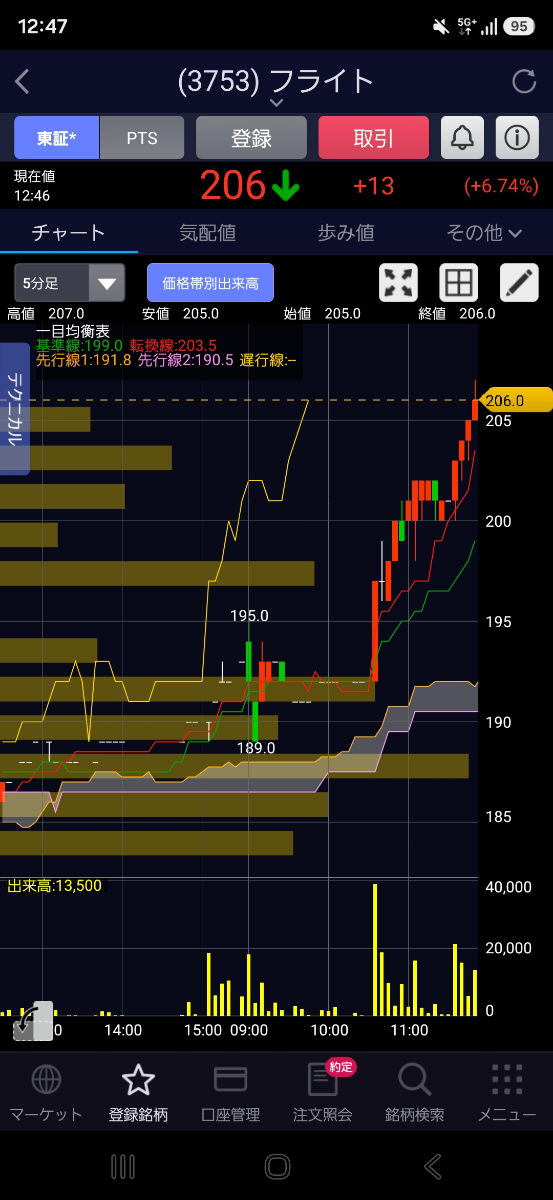Toggle 価格帯別出来高 overlay
This screenshot has height=1200, width=553.
point(210,283)
